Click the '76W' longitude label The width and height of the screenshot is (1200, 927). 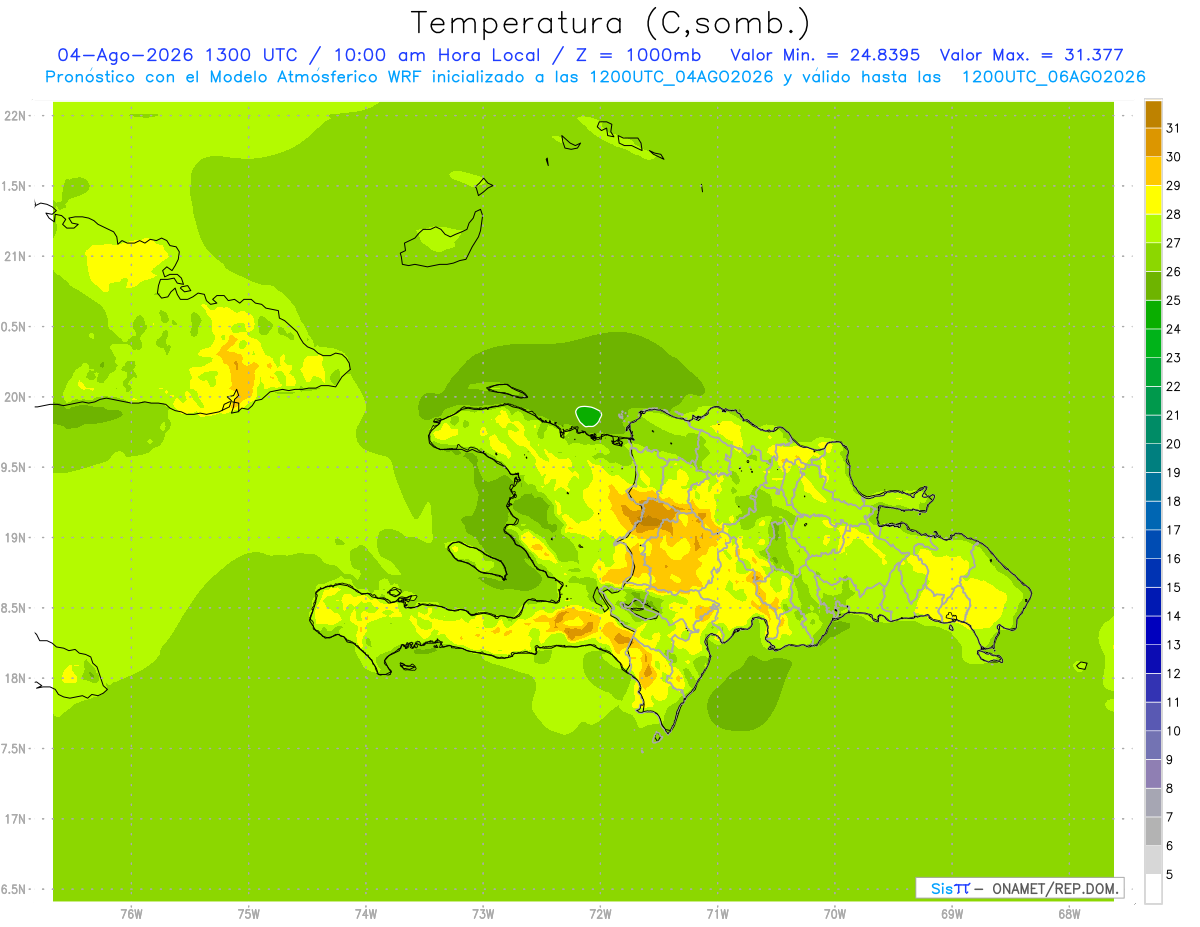(131, 914)
